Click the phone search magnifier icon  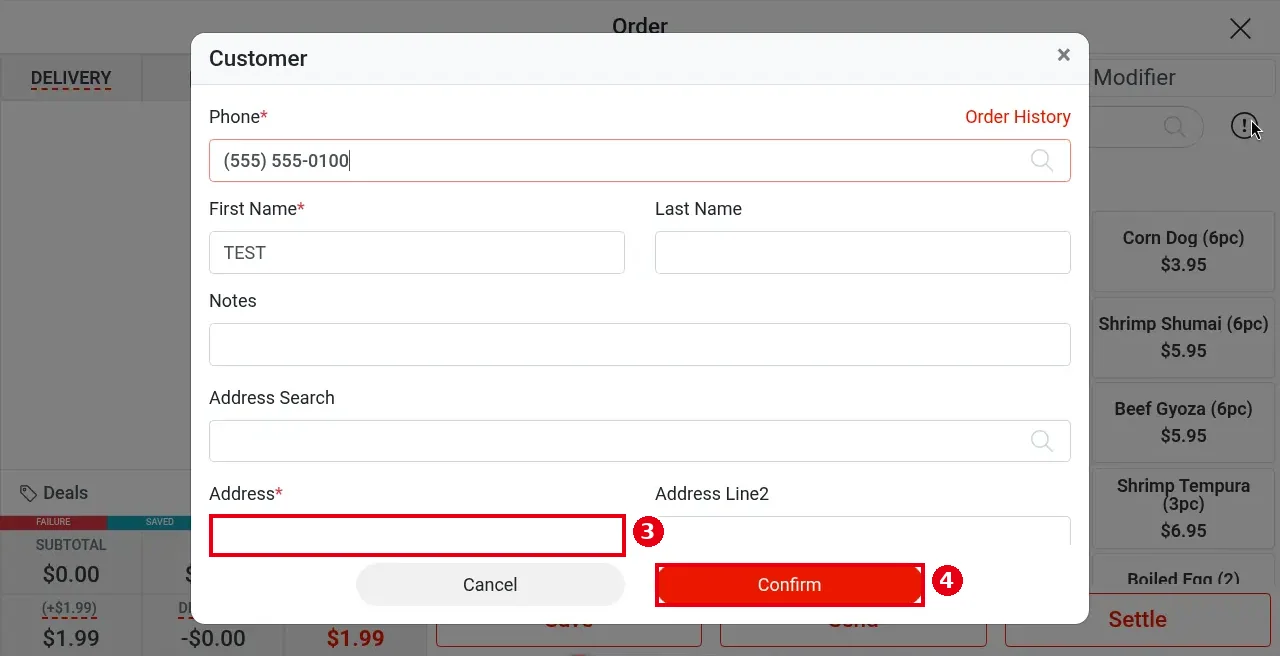coord(1042,160)
